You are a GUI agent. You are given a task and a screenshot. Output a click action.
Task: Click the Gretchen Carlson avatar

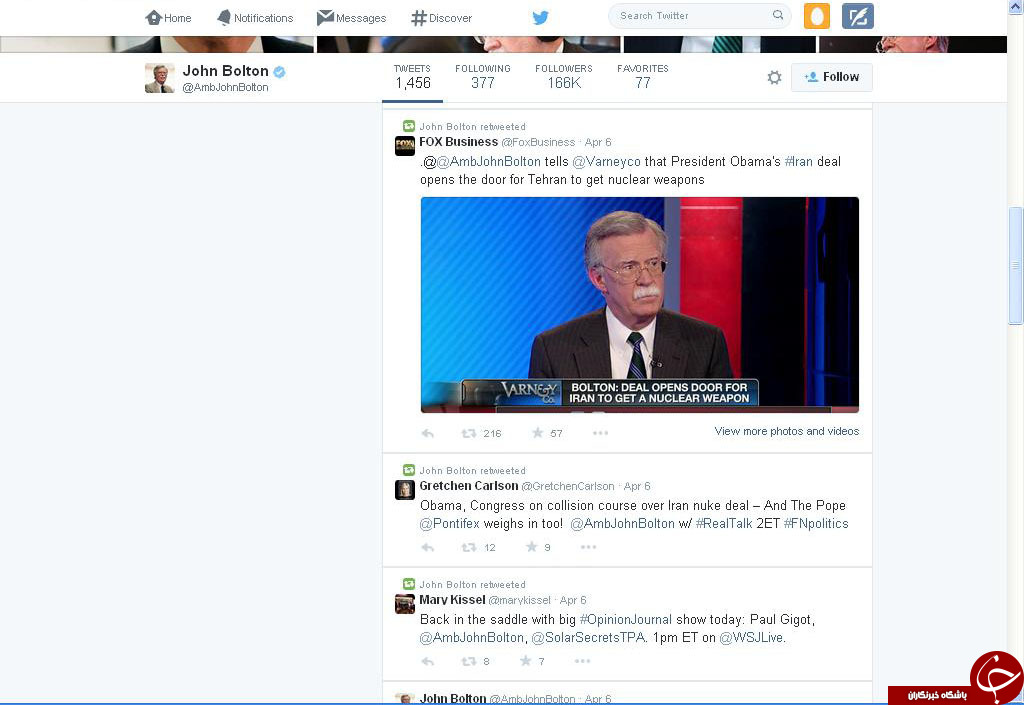click(405, 490)
